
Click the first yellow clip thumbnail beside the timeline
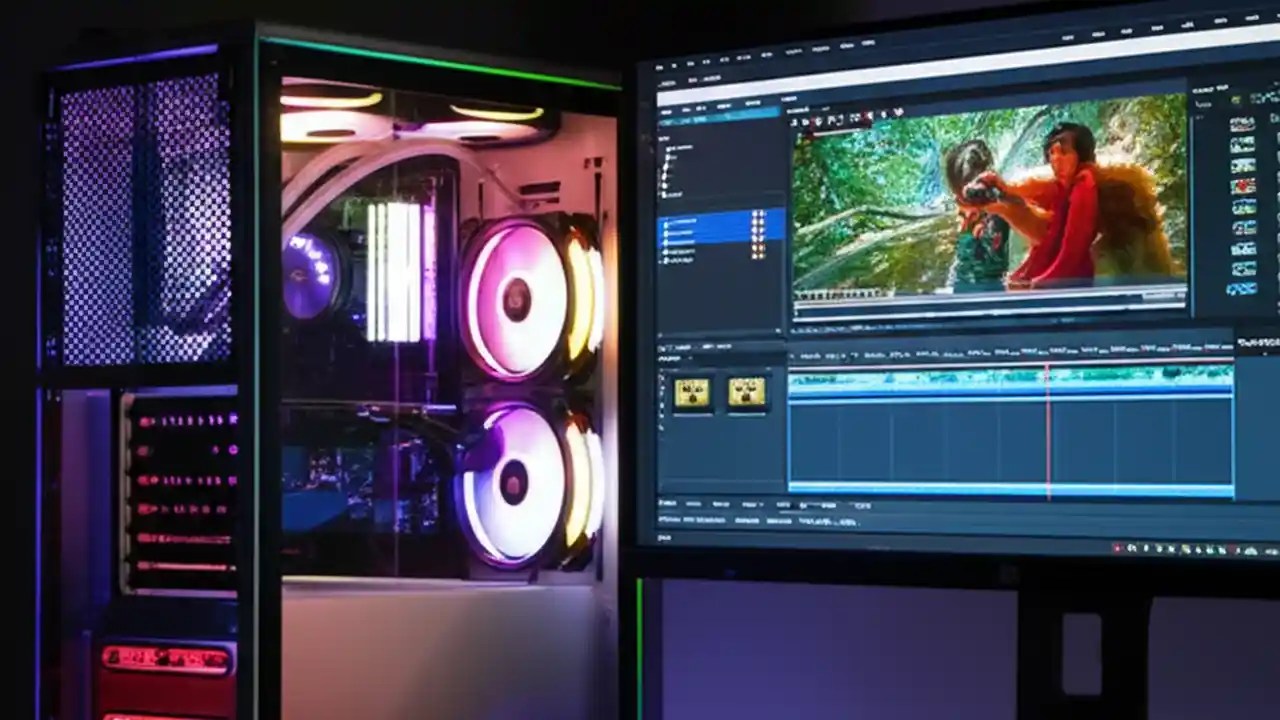691,392
